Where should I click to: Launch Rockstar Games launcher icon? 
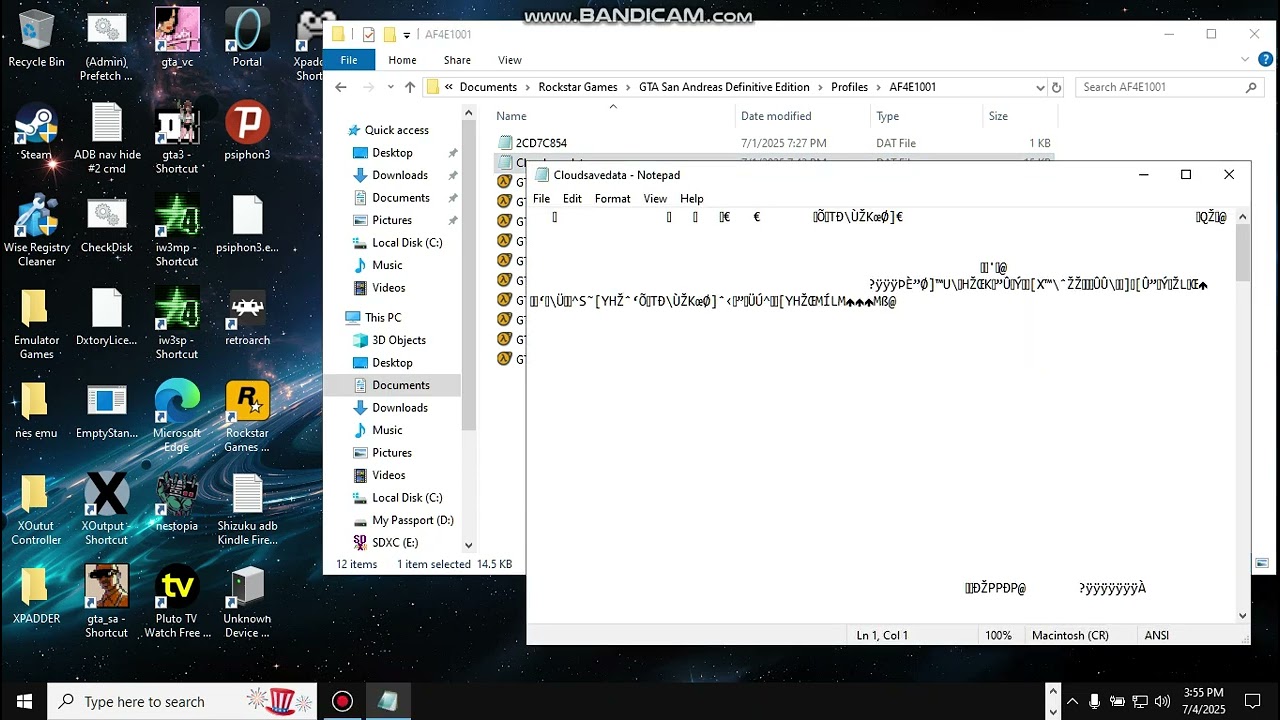tap(247, 418)
